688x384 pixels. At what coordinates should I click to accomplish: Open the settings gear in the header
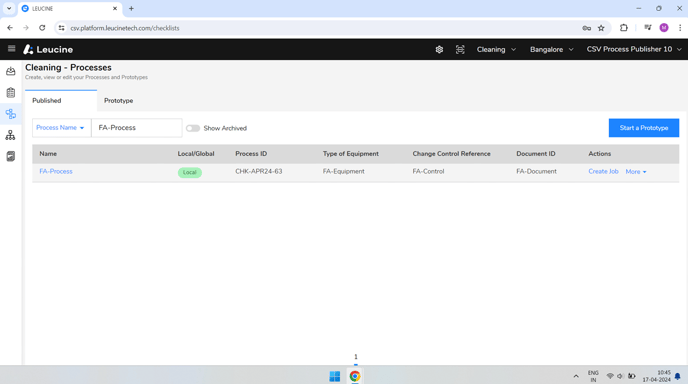tap(439, 50)
